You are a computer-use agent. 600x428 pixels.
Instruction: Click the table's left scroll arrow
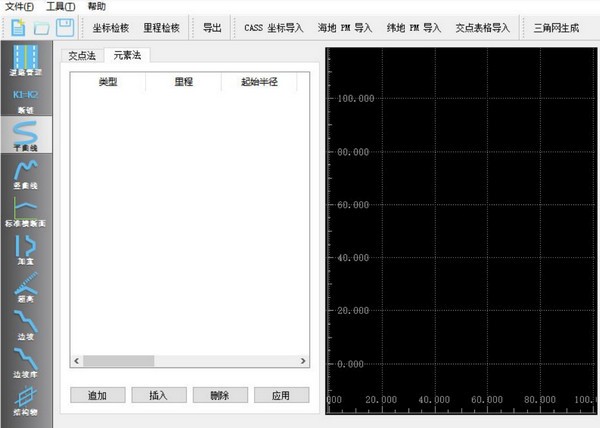[77, 361]
